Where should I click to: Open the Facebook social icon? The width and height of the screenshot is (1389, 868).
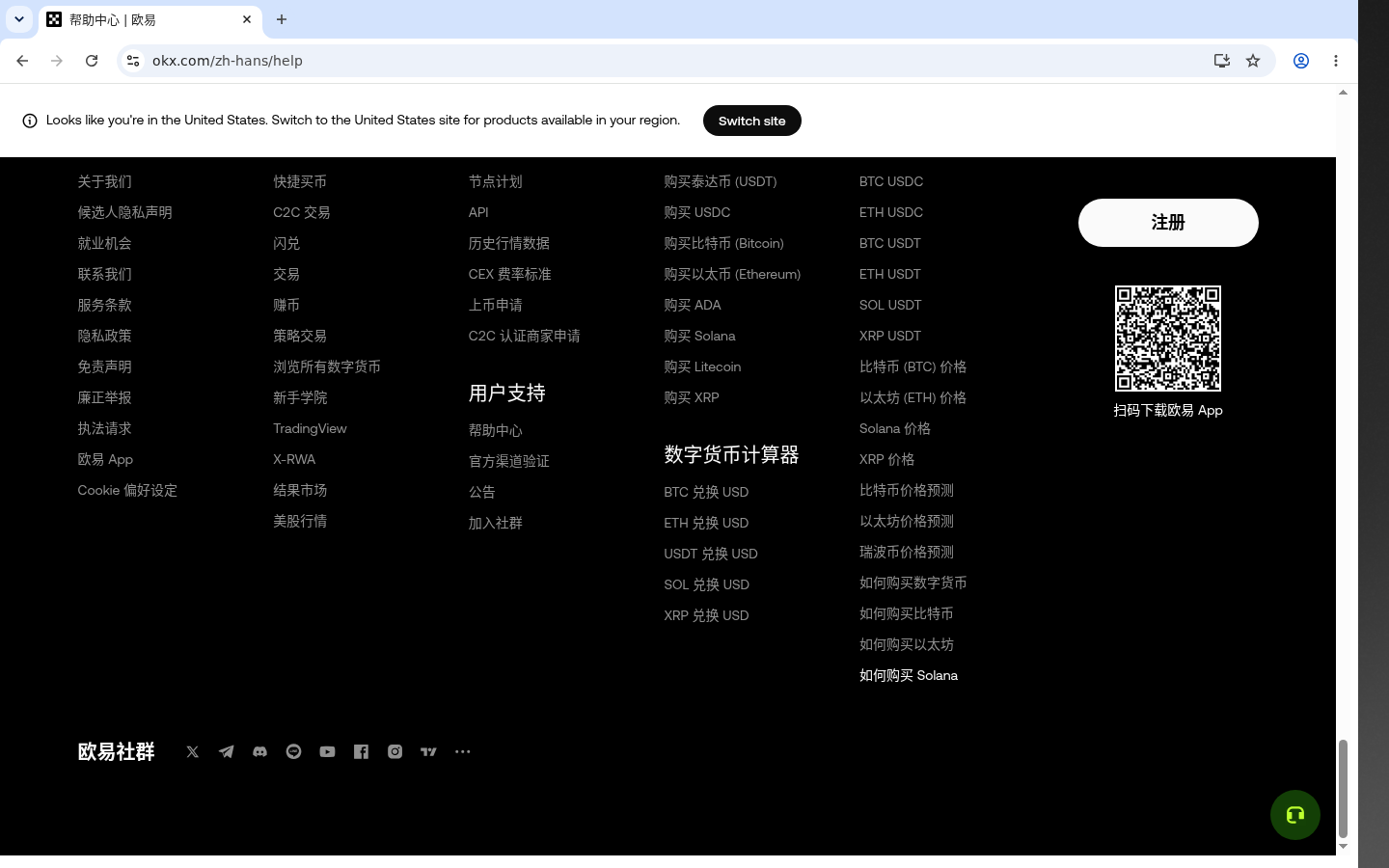[x=362, y=752]
